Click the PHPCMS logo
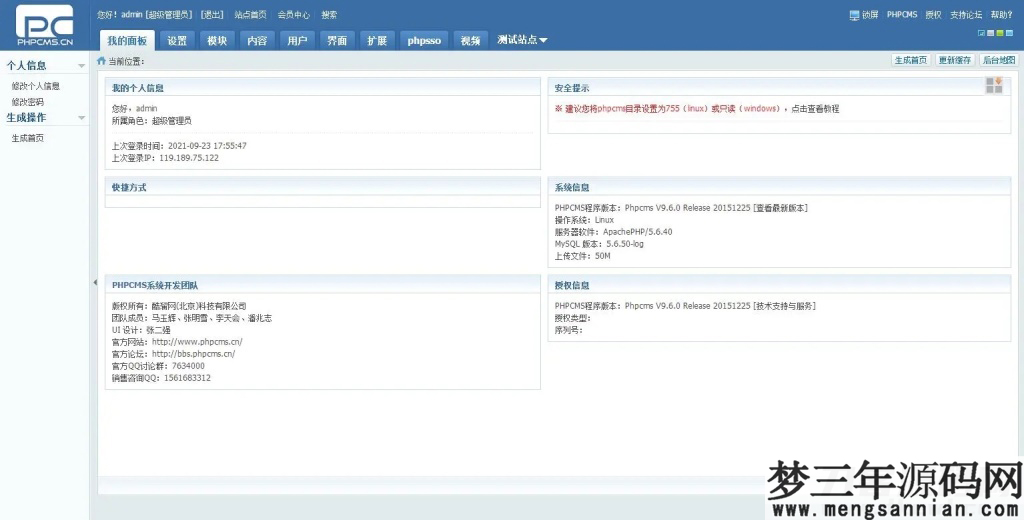Screen dimensions: 1024x520 coord(44,25)
